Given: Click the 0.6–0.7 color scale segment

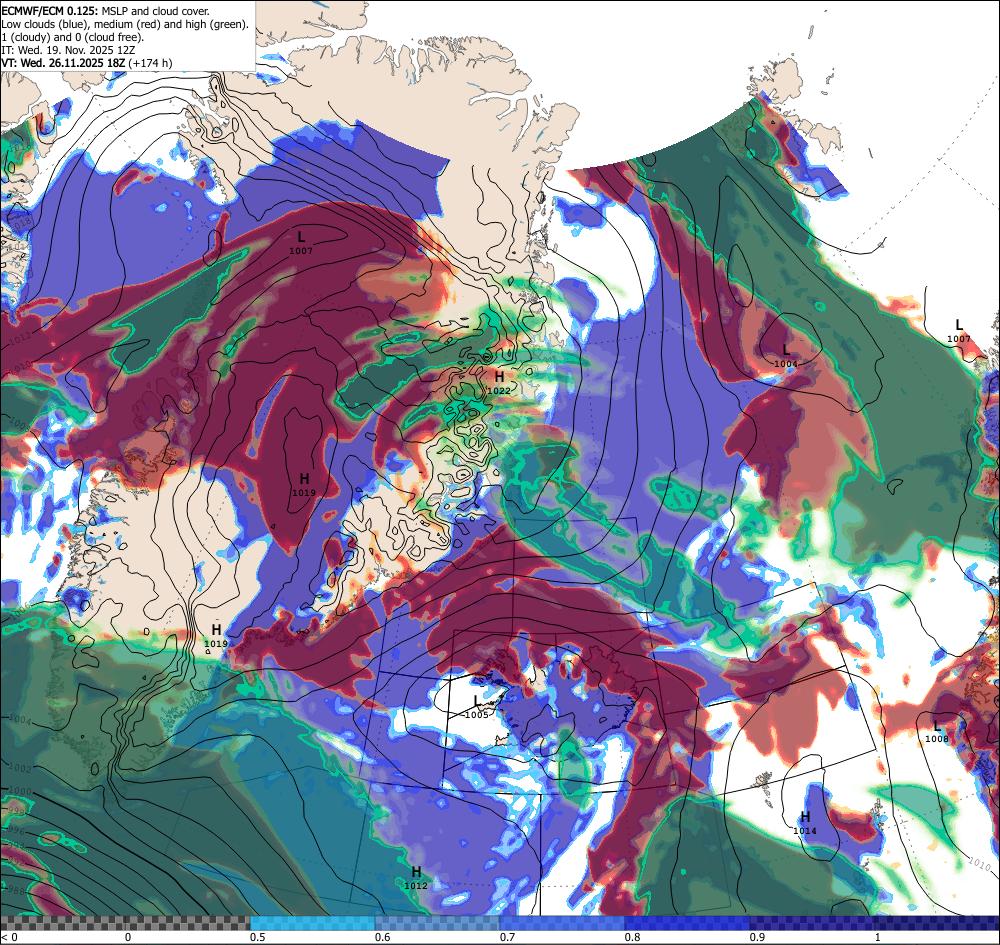Looking at the screenshot, I should [x=437, y=923].
